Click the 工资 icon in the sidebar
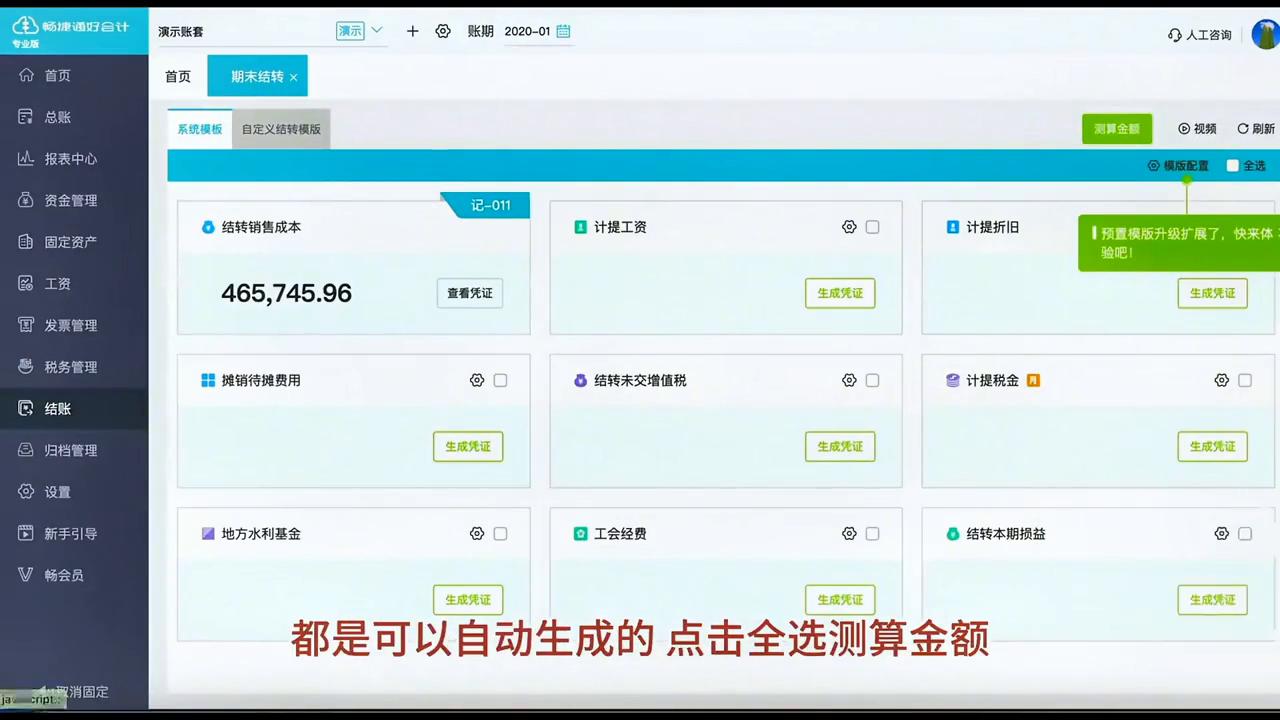Image resolution: width=1280 pixels, height=720 pixels. (57, 283)
